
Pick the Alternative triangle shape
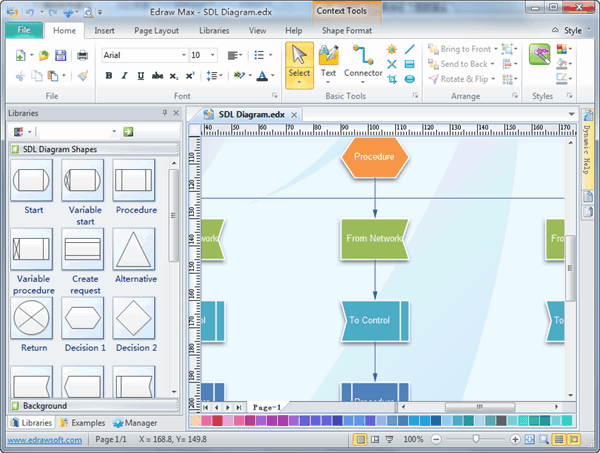[x=135, y=249]
